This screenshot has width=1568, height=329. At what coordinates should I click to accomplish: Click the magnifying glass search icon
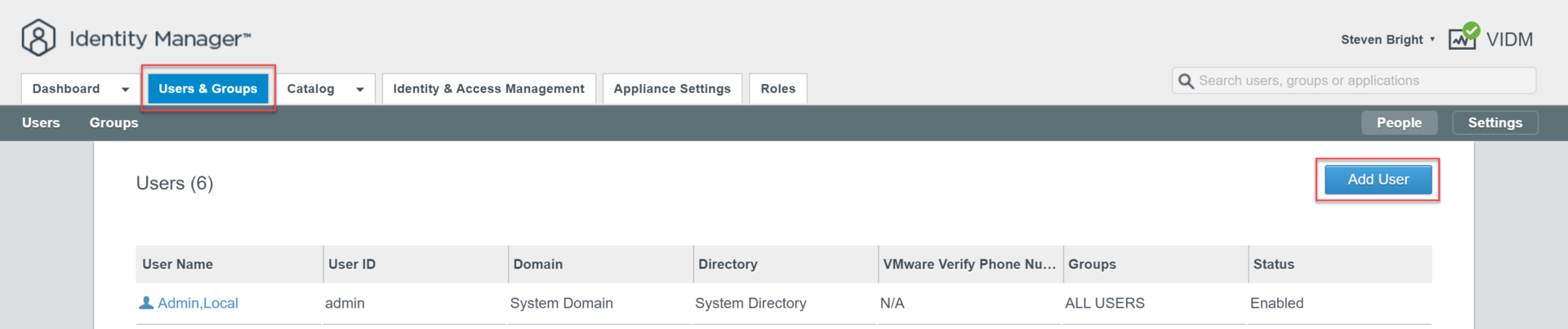[x=1186, y=81]
